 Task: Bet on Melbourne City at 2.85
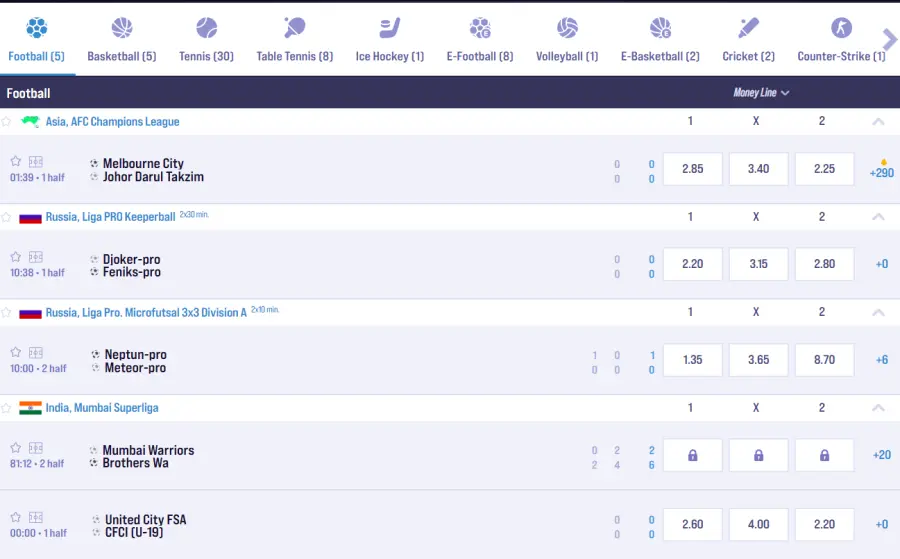693,169
